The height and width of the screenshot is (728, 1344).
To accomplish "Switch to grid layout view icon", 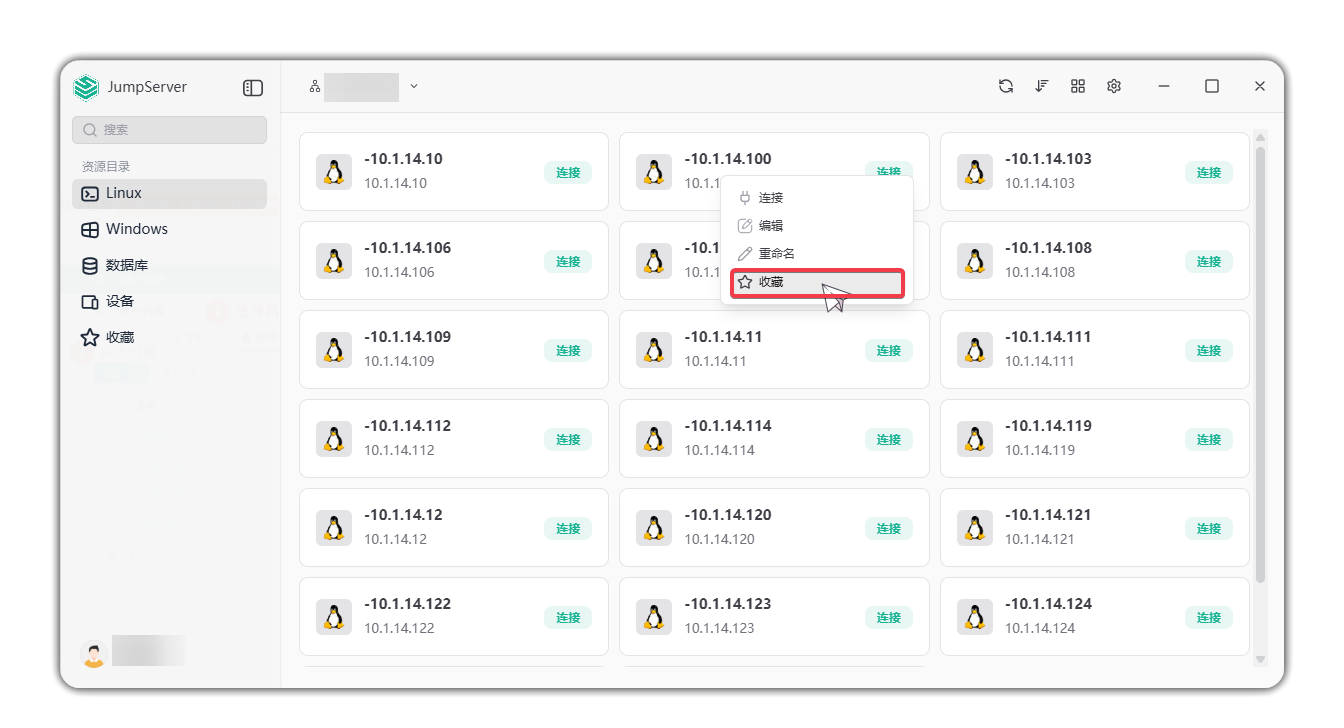I will (1077, 87).
